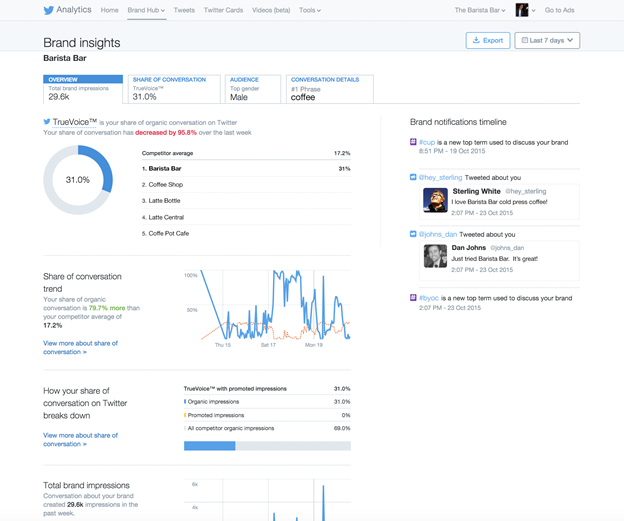Click the Dan Johns tweet author name
624x521 pixels.
[x=468, y=248]
